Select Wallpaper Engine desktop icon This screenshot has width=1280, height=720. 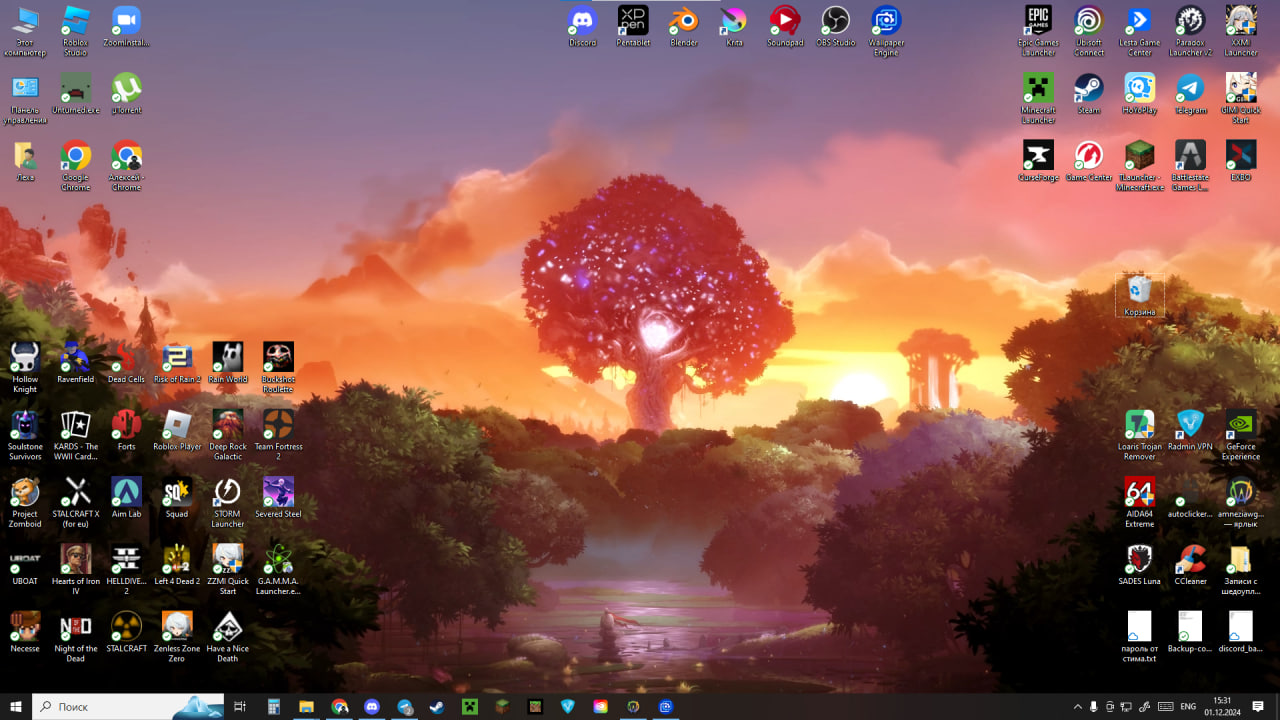(x=886, y=31)
